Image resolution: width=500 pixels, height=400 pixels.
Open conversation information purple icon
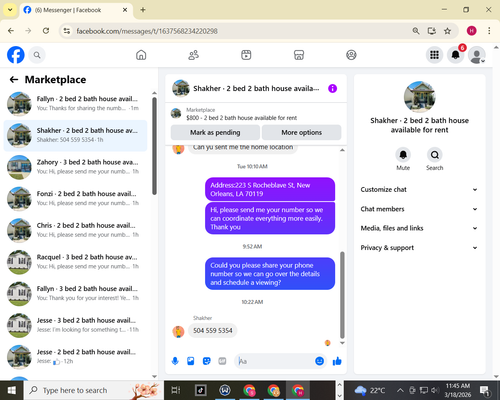click(332, 88)
